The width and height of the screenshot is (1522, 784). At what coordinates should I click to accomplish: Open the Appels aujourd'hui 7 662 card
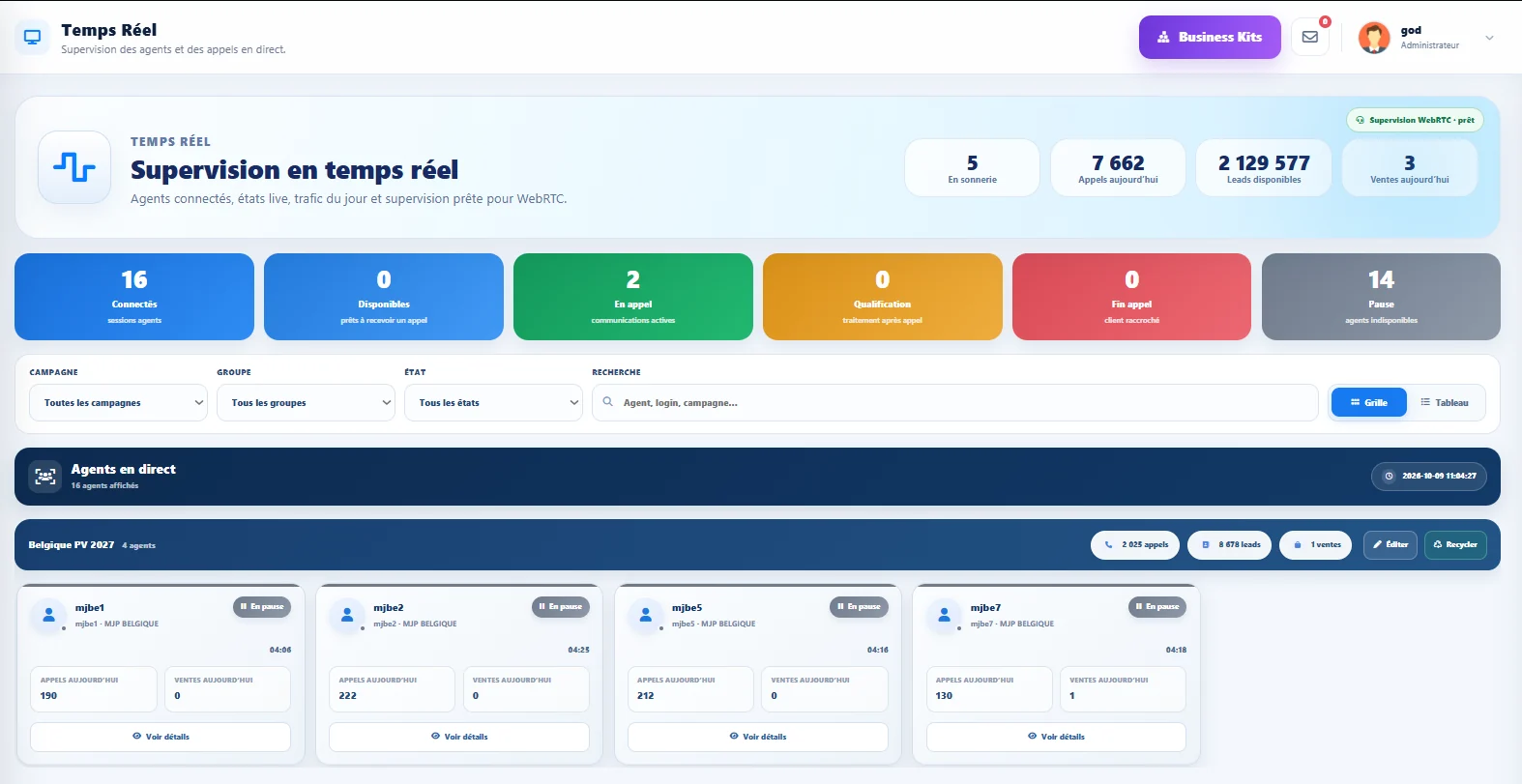(x=1118, y=168)
